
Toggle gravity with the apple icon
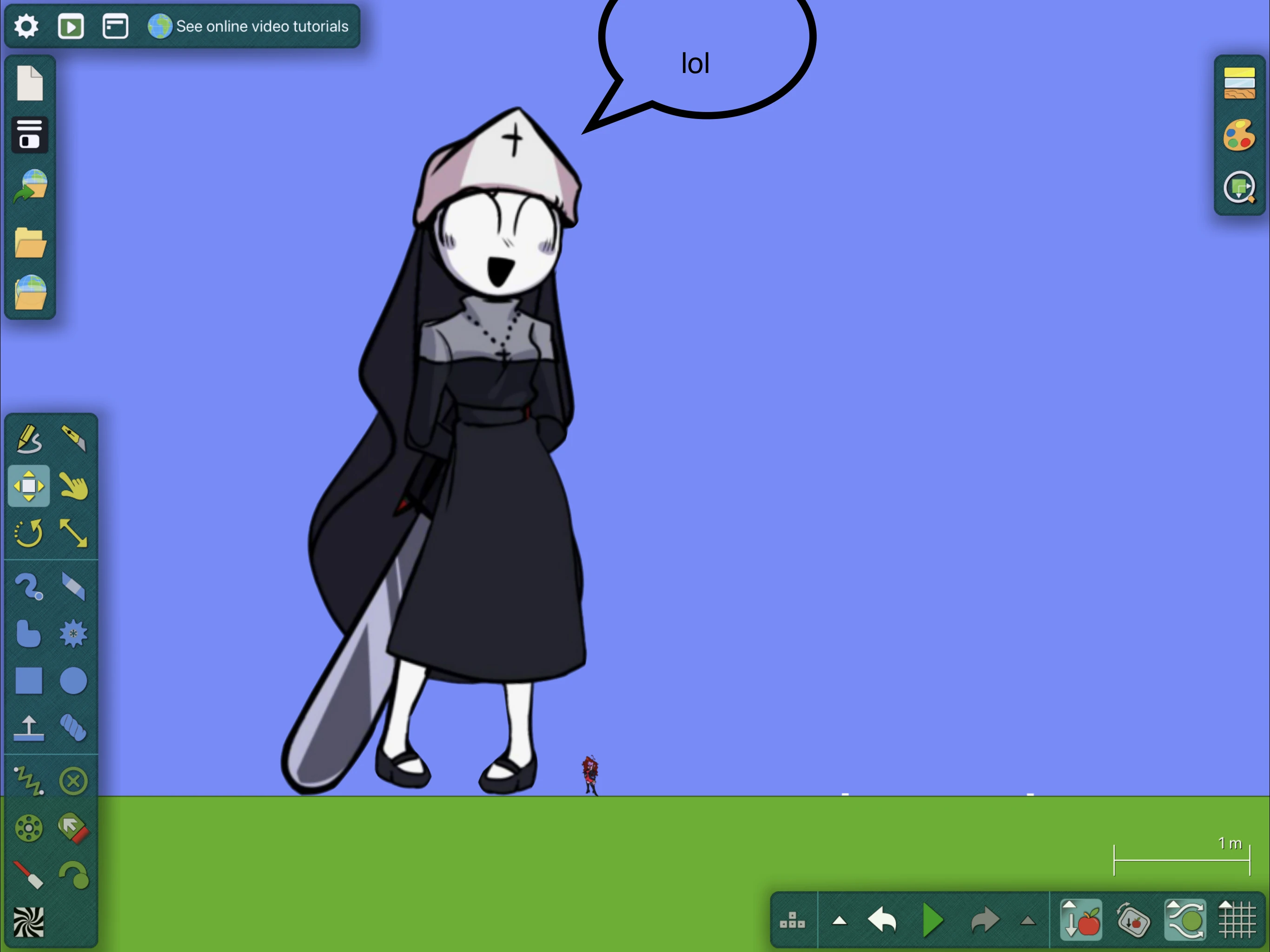[1081, 920]
